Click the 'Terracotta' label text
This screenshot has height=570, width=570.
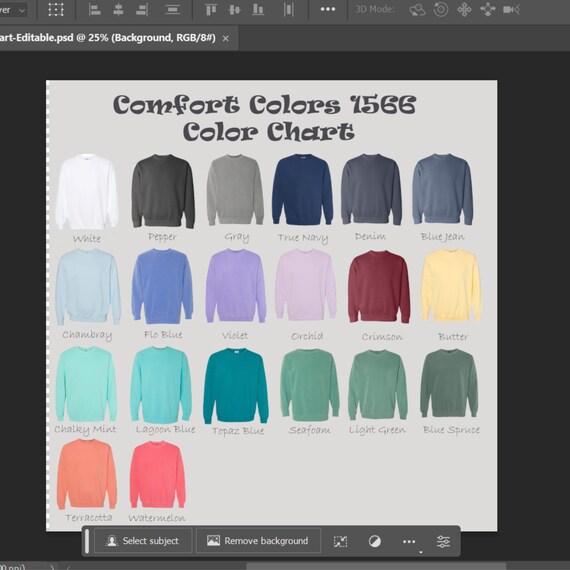click(x=89, y=517)
